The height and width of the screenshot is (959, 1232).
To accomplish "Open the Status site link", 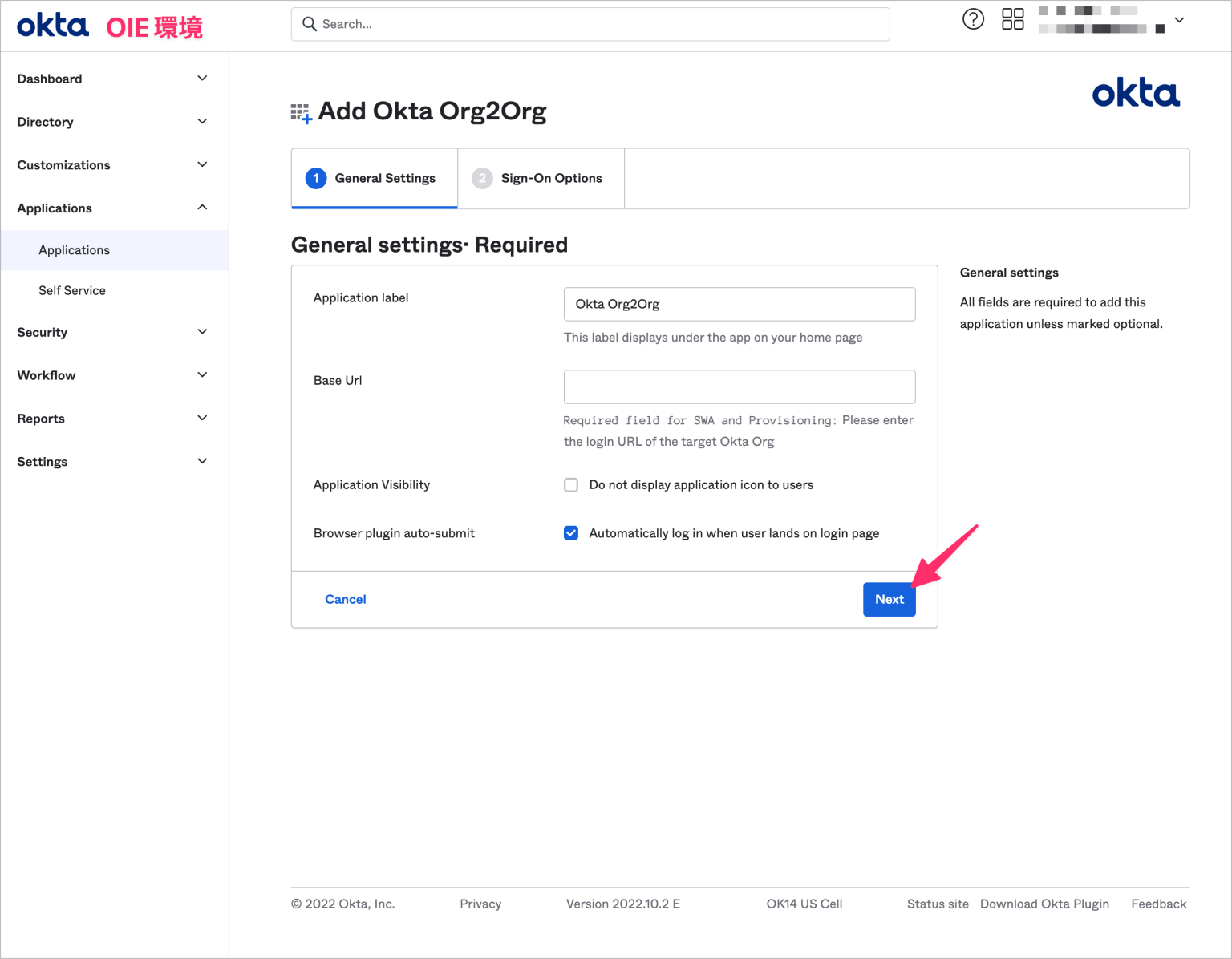I will [937, 904].
